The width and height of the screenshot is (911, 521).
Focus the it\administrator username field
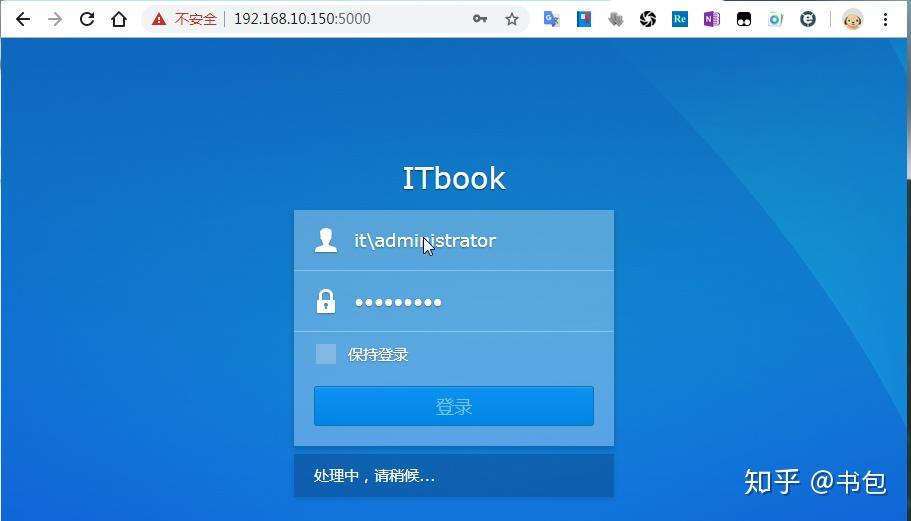454,240
